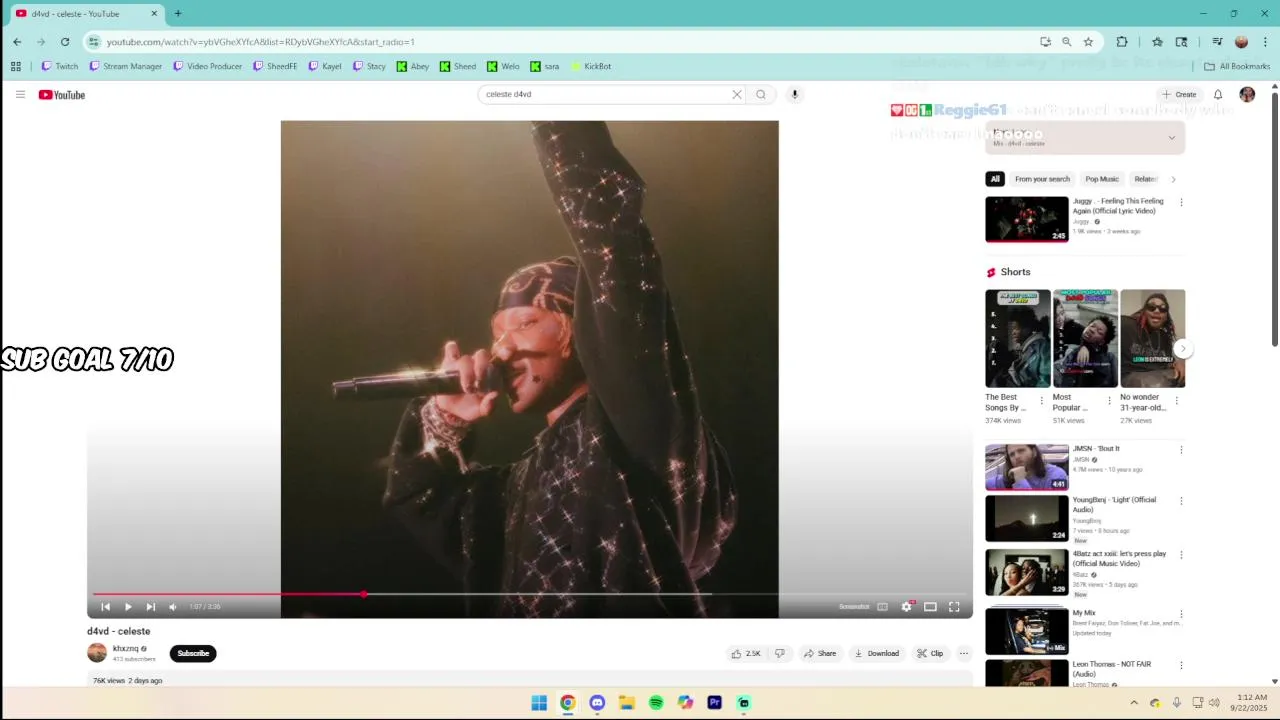The image size is (1280, 720).
Task: Open khxznq channel avatar
Action: 97,653
